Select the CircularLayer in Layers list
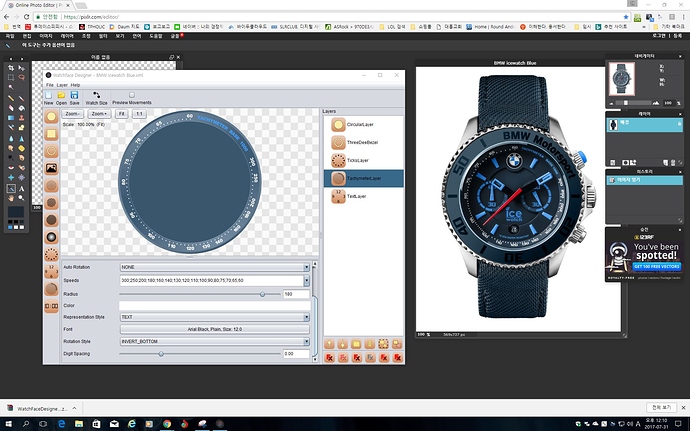 [x=363, y=125]
